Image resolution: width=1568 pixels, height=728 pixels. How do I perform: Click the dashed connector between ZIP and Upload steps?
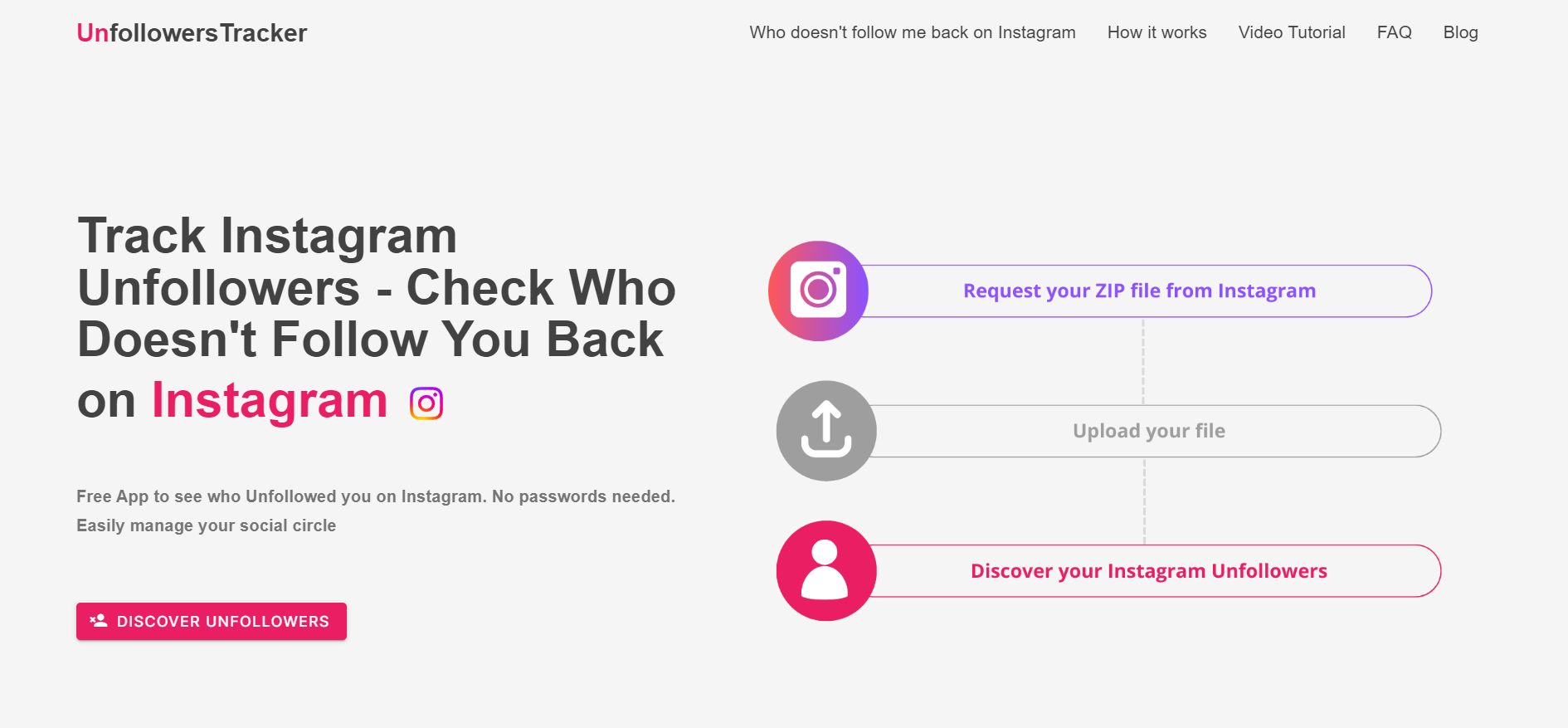(x=1143, y=361)
